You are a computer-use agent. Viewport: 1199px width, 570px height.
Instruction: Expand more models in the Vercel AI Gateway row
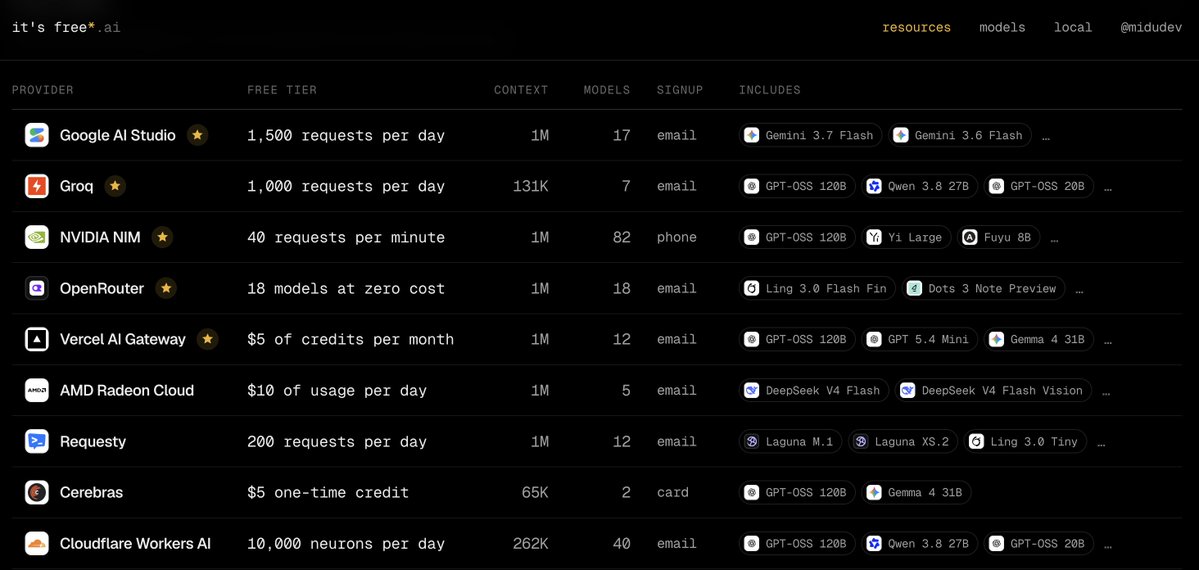click(x=1109, y=340)
